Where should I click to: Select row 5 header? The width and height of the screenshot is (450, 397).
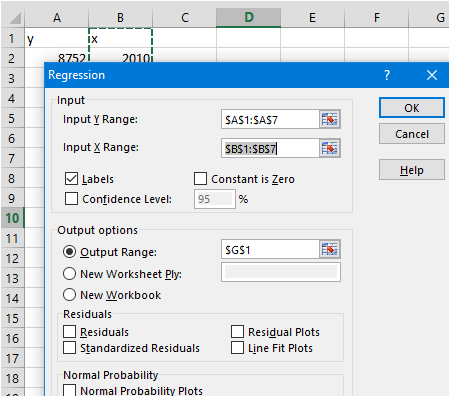pos(12,118)
